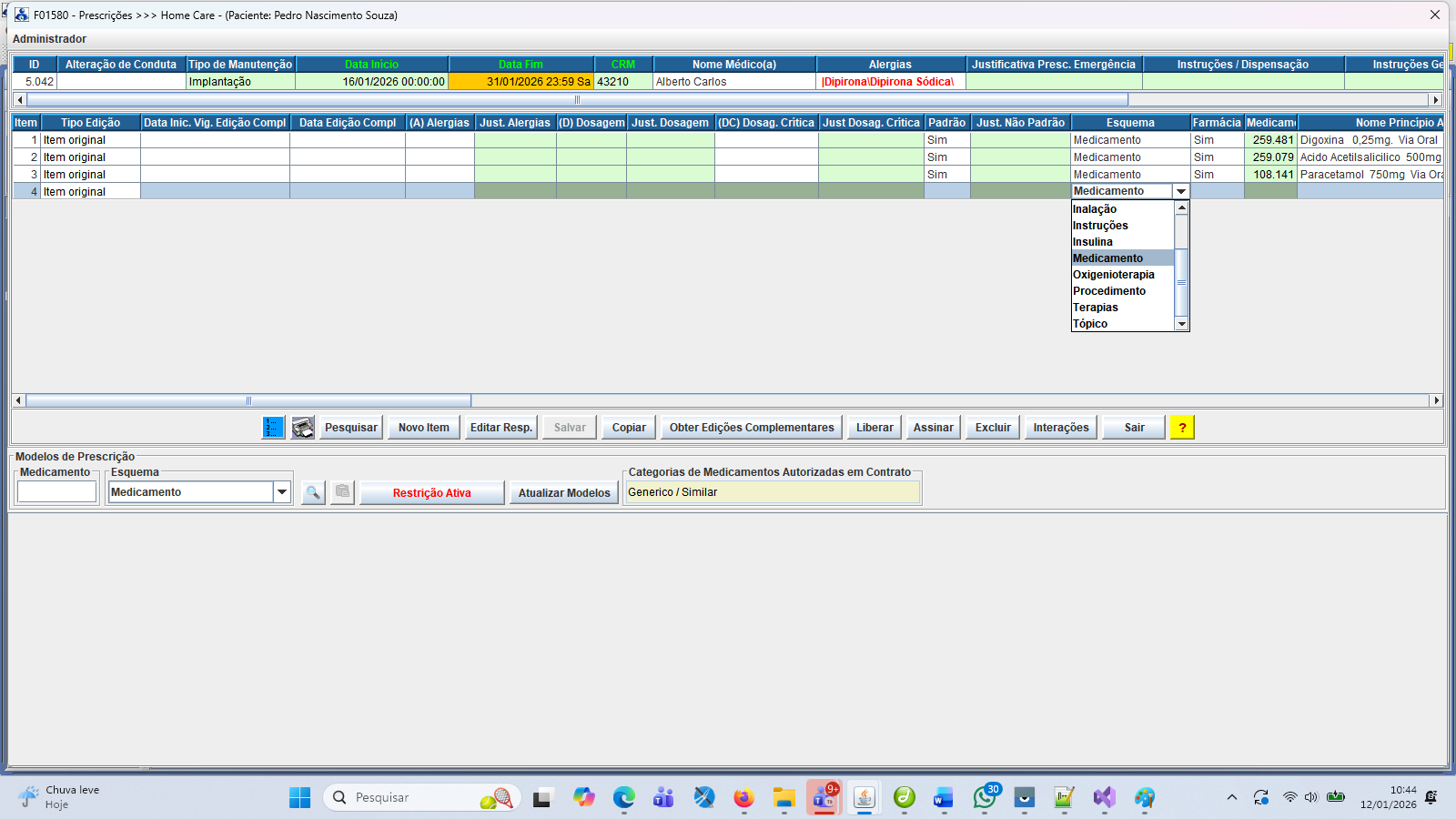
Task: Launch Microsoft Edge from the taskbar
Action: click(623, 798)
